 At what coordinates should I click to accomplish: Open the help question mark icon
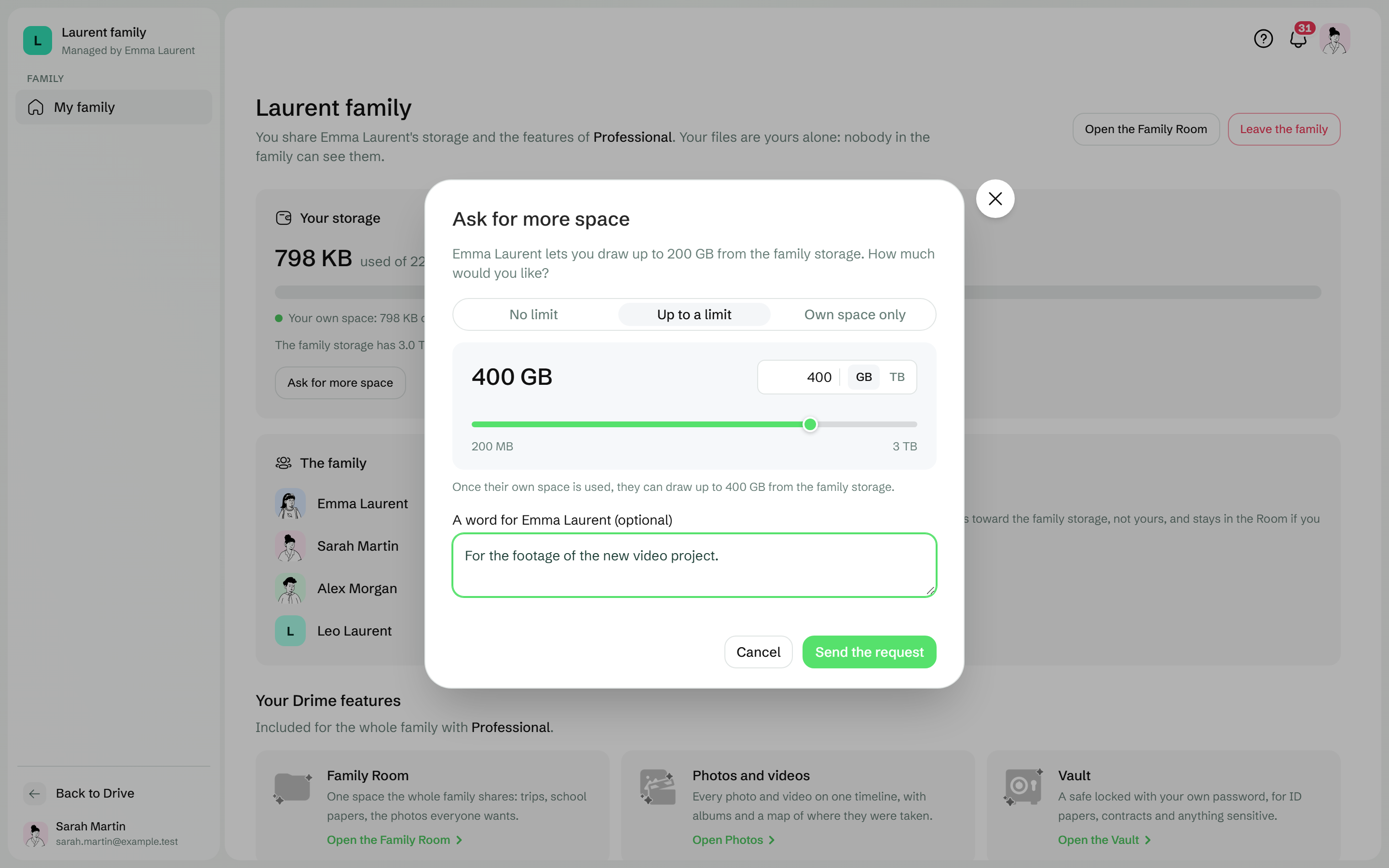point(1263,39)
